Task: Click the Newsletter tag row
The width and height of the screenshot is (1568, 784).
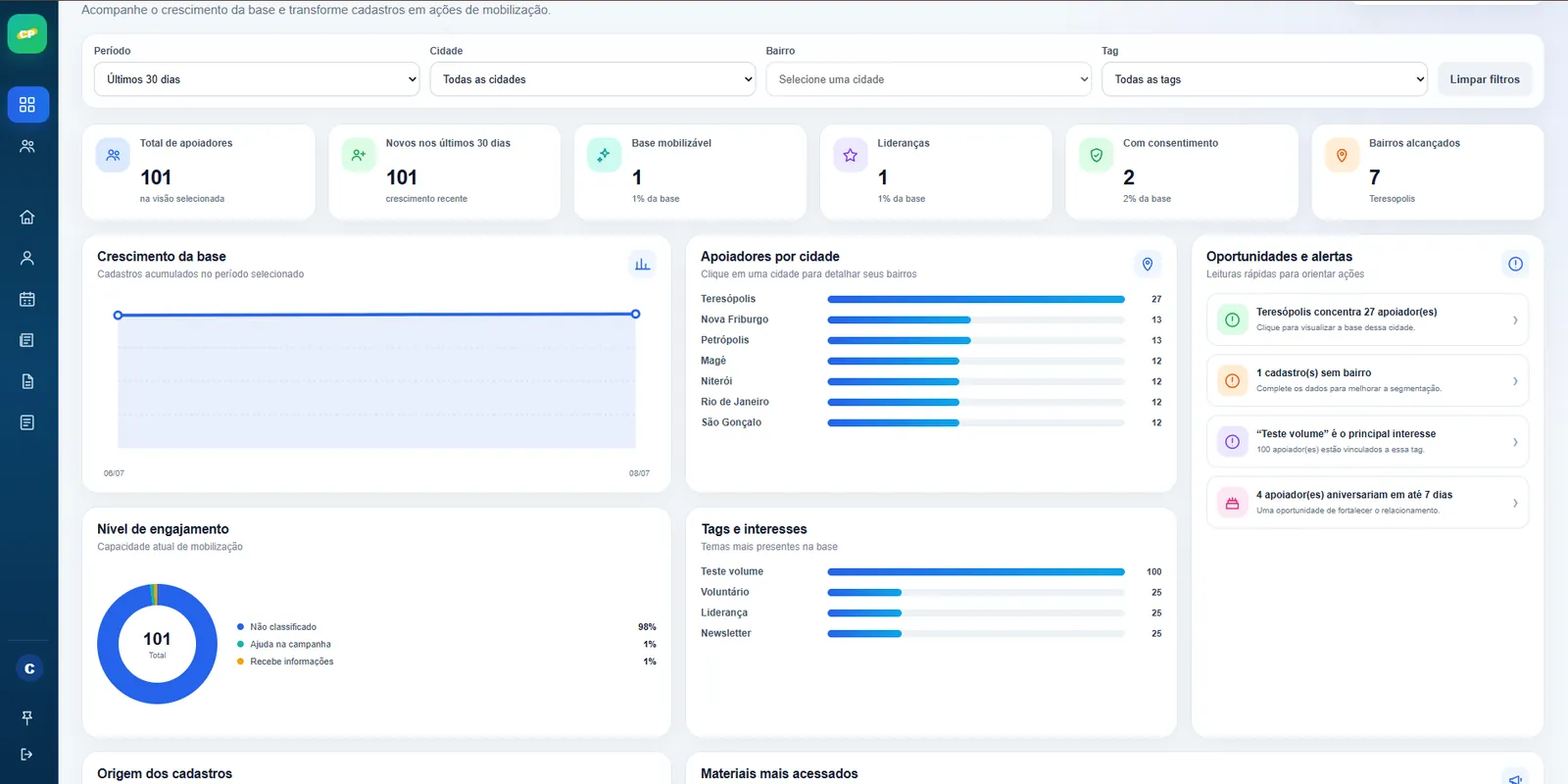Action: pos(931,633)
